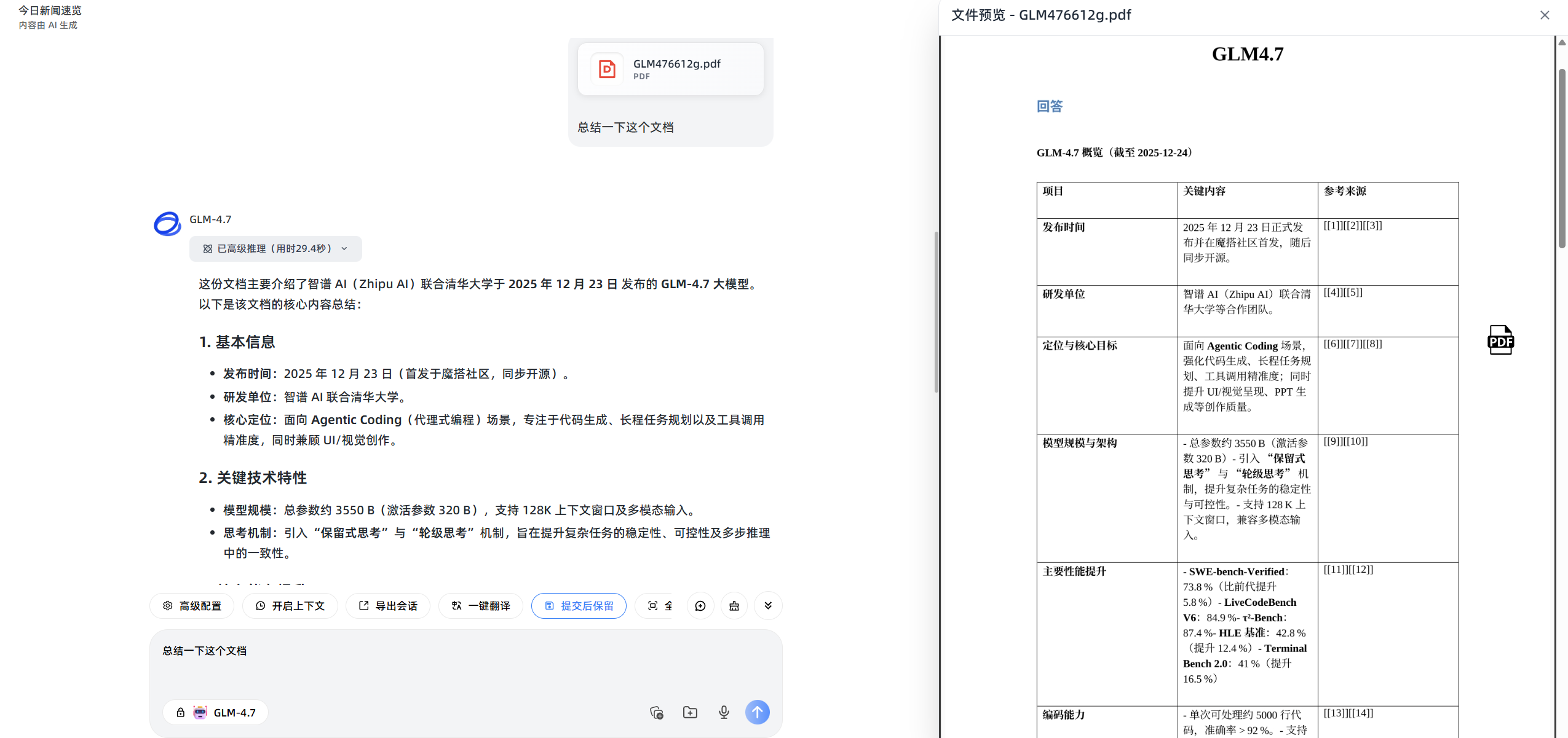Screen dimensions: 1568x738
Task: Click the send message arrow button
Action: coord(757,712)
